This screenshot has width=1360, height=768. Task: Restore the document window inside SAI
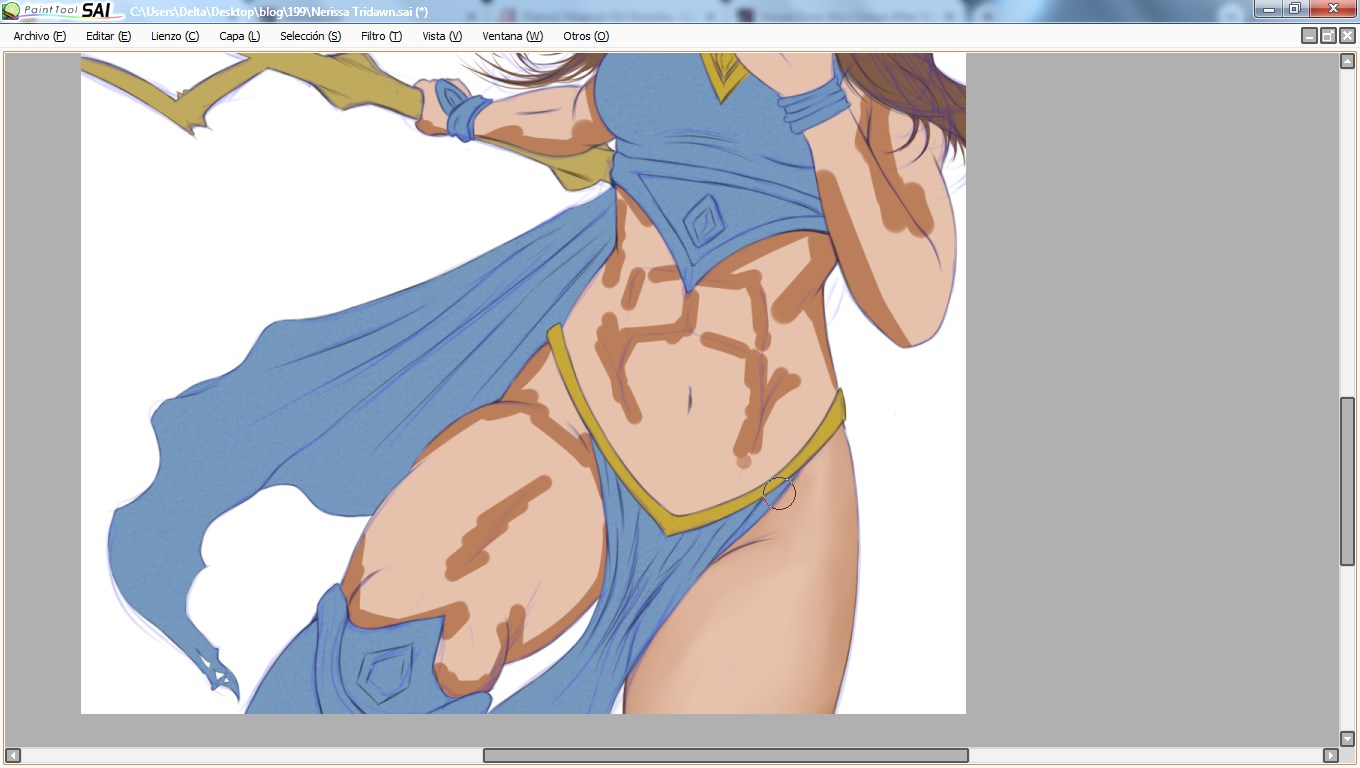(1328, 36)
